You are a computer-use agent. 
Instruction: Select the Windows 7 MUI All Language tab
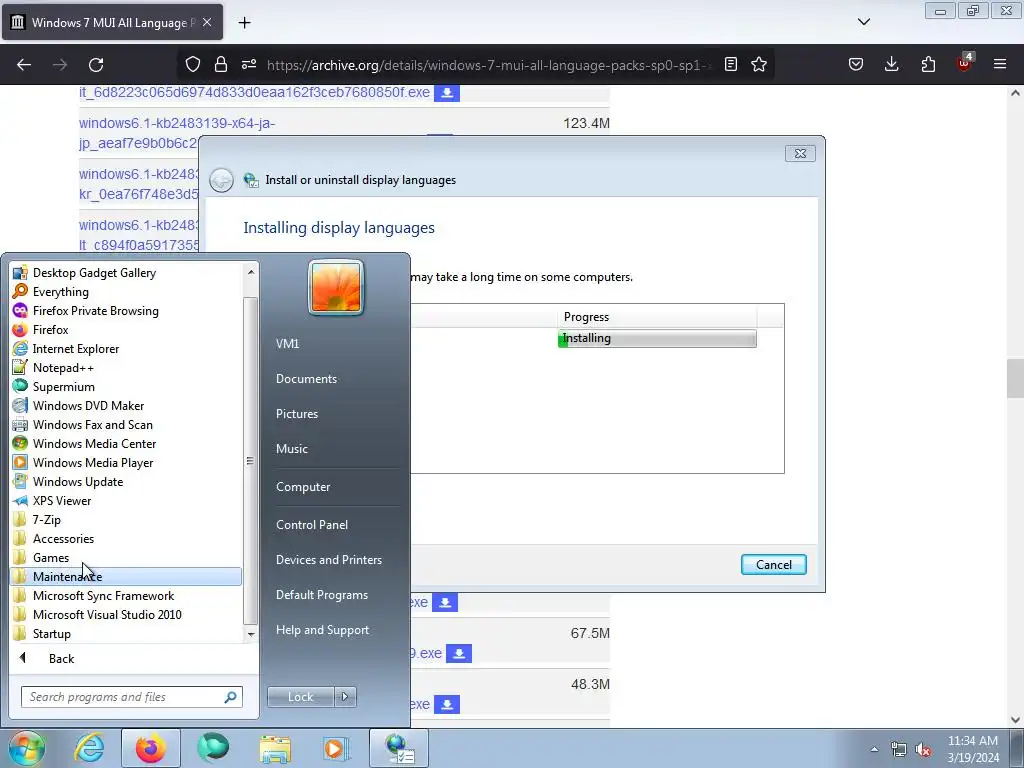(x=112, y=22)
